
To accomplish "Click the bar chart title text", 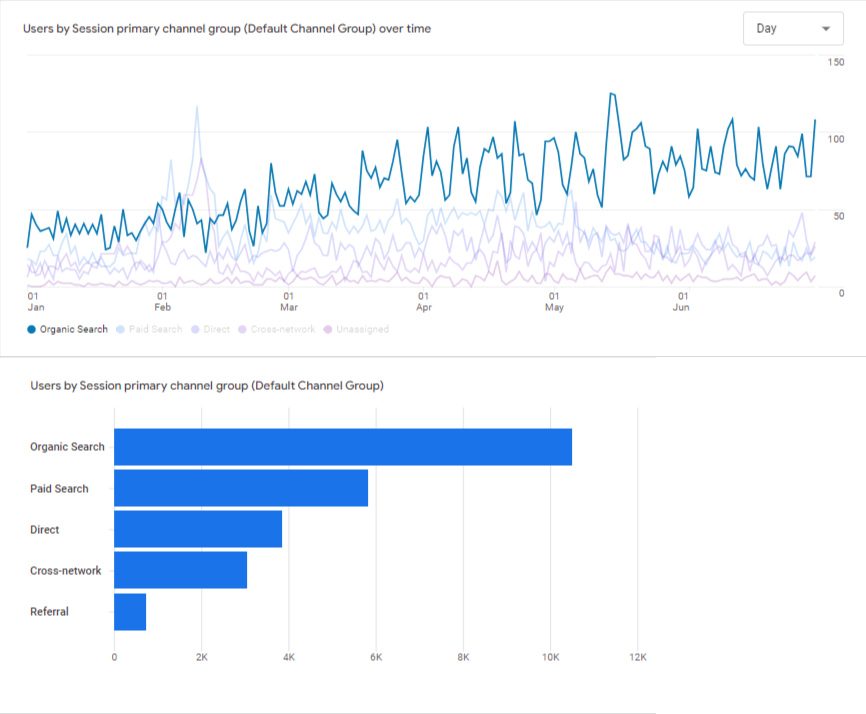I will [207, 385].
